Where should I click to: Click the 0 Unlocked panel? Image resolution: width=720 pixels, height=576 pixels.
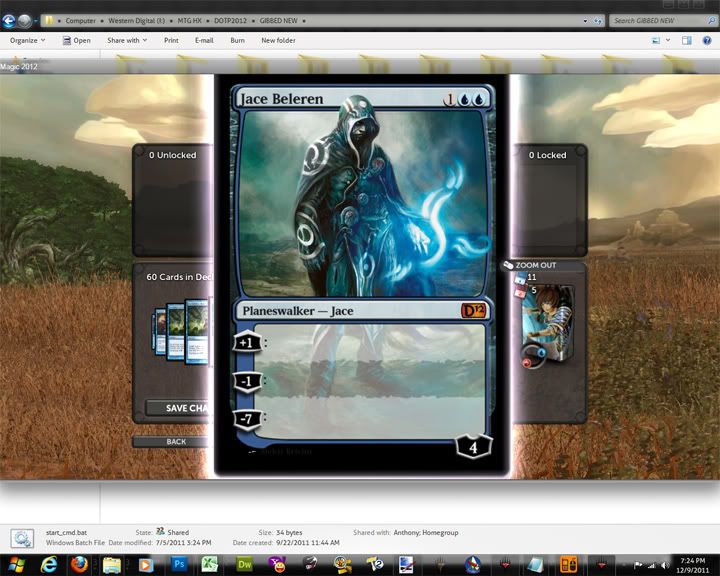pyautogui.click(x=173, y=200)
